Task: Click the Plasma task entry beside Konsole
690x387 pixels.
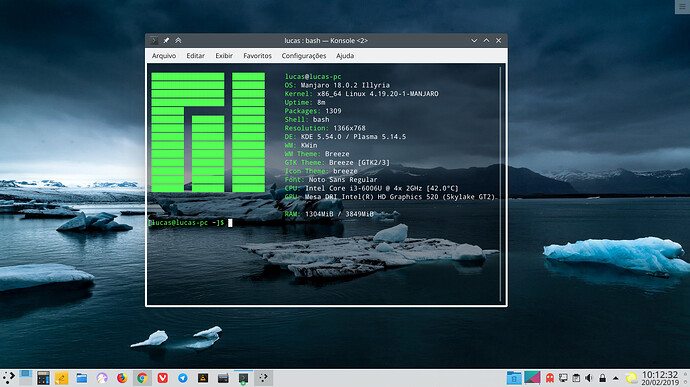Action: [263, 378]
